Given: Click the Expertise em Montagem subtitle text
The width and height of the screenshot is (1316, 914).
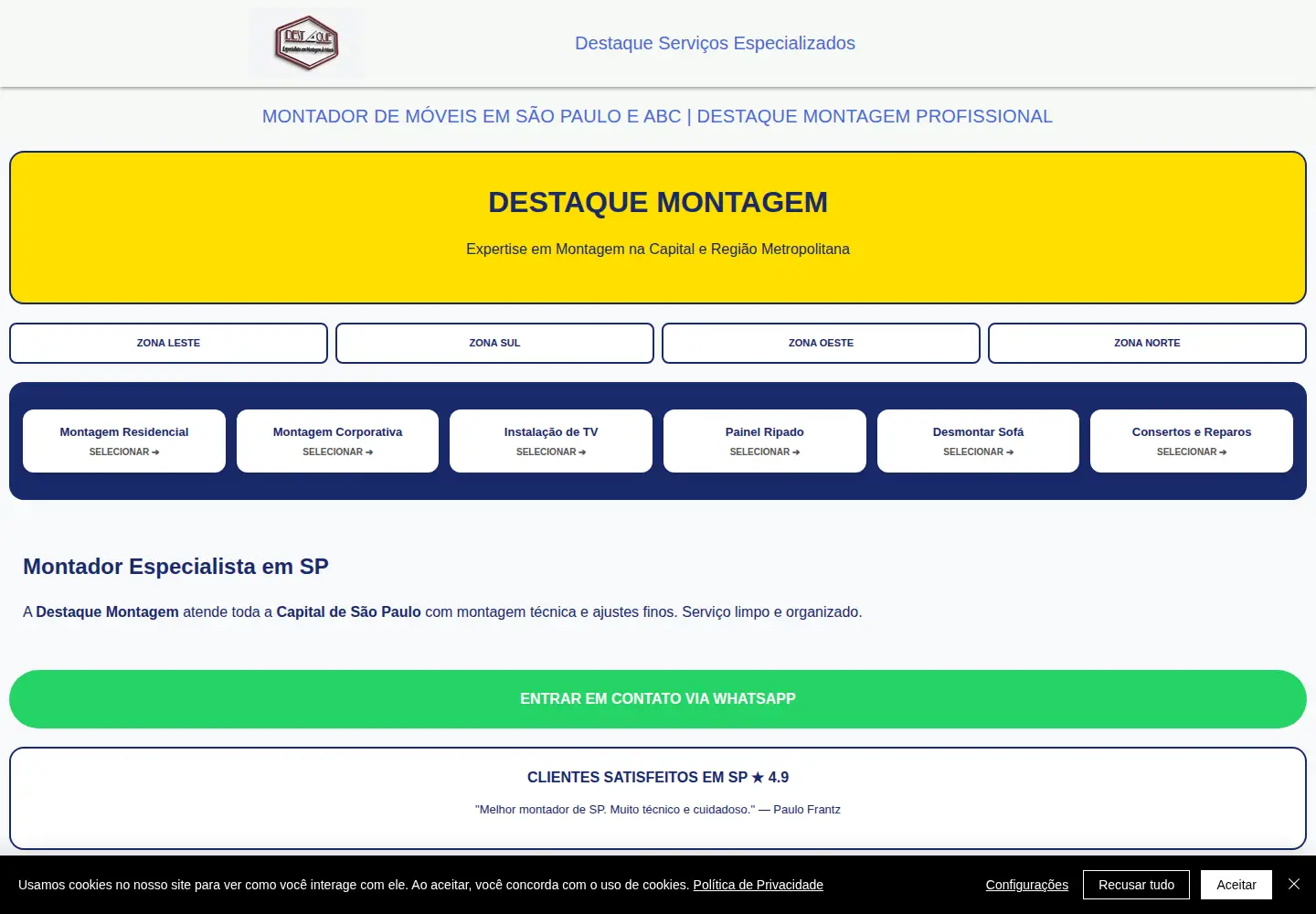Looking at the screenshot, I should tap(658, 249).
